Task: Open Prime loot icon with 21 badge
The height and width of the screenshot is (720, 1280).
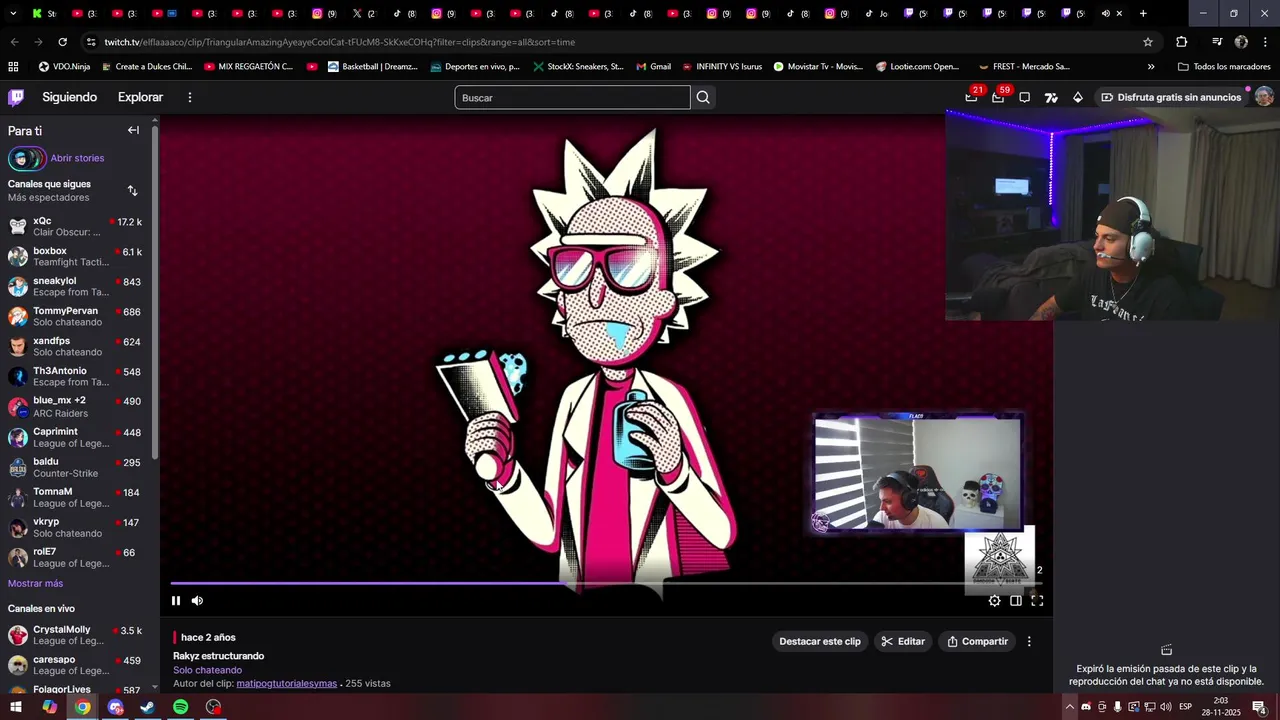Action: 971,97
